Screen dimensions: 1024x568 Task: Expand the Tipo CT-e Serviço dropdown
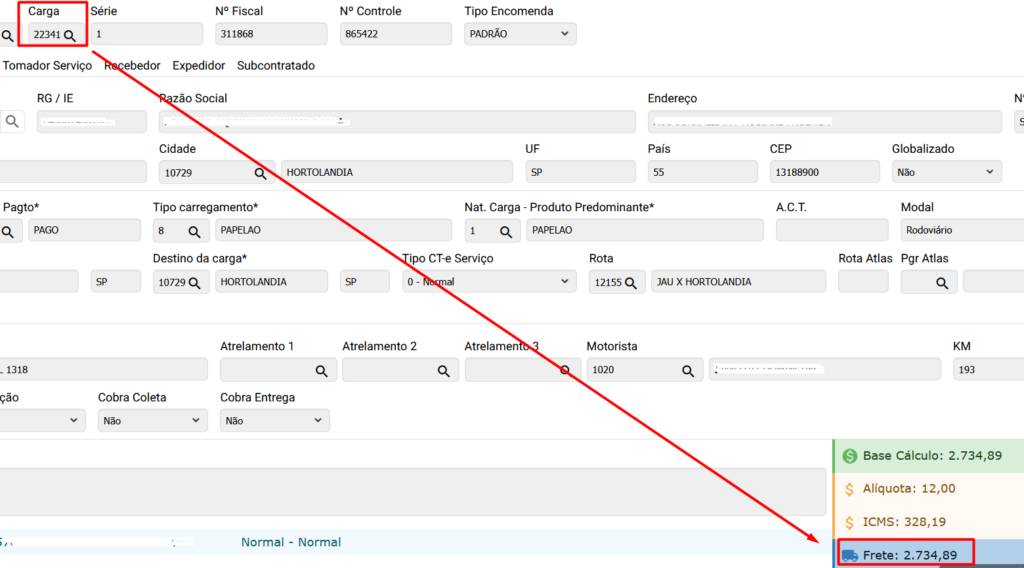click(489, 282)
